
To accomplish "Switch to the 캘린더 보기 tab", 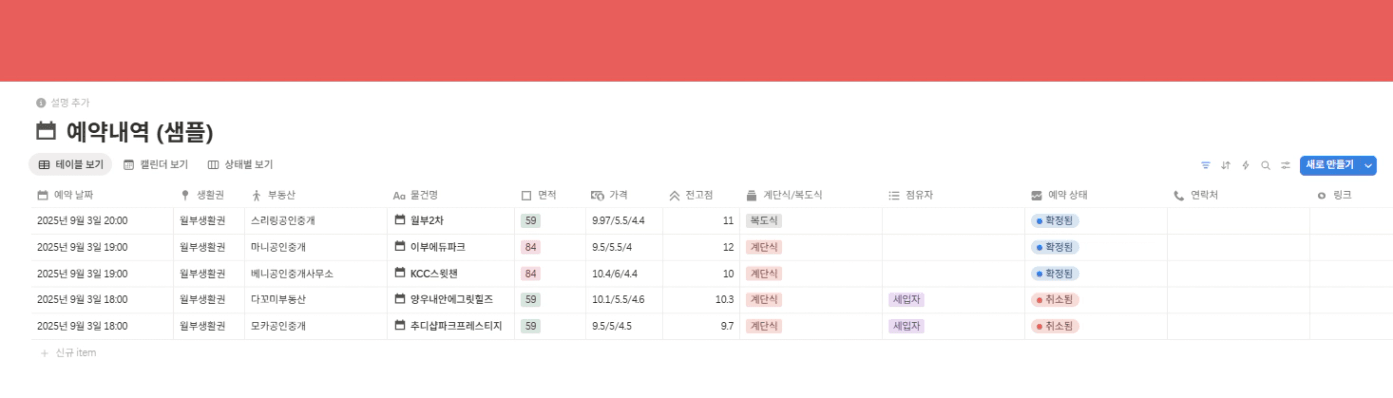I will click(155, 165).
